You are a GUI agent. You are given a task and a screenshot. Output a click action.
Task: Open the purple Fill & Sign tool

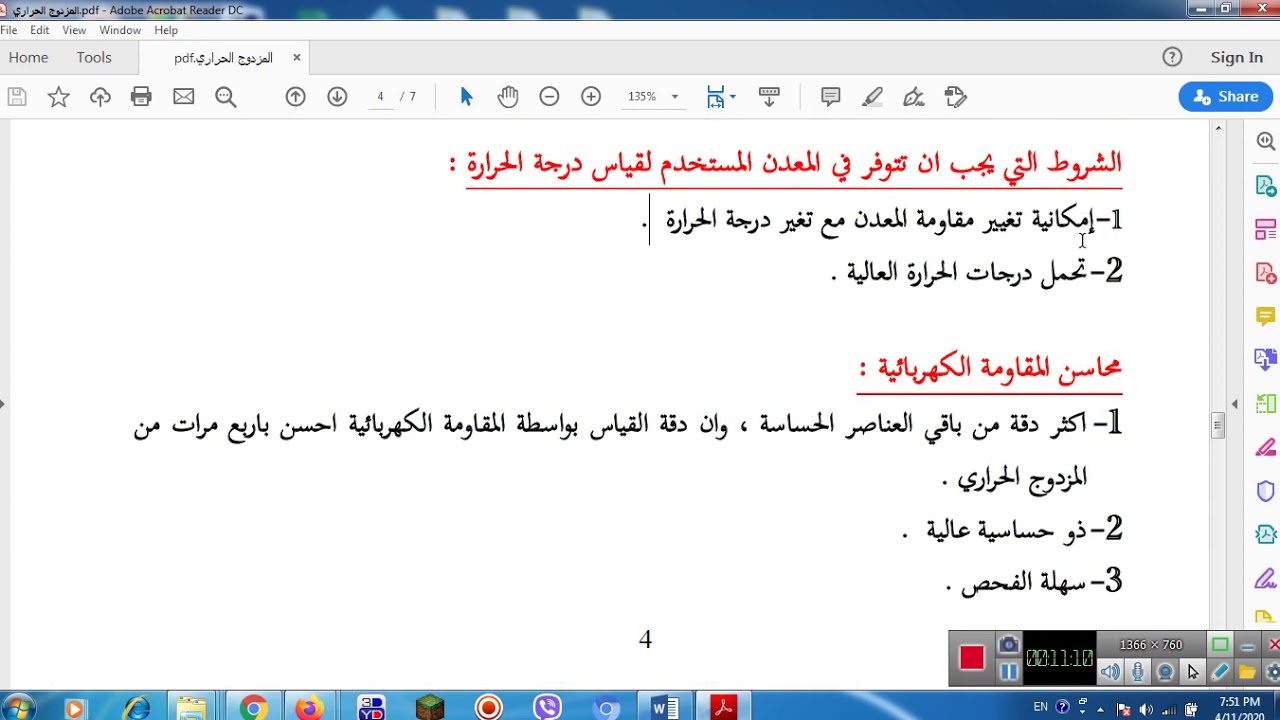1265,578
